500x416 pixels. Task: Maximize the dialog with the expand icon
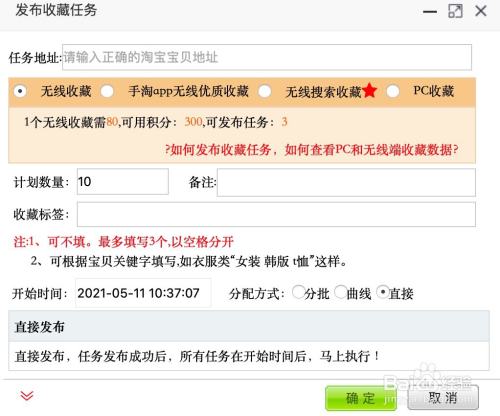455,11
